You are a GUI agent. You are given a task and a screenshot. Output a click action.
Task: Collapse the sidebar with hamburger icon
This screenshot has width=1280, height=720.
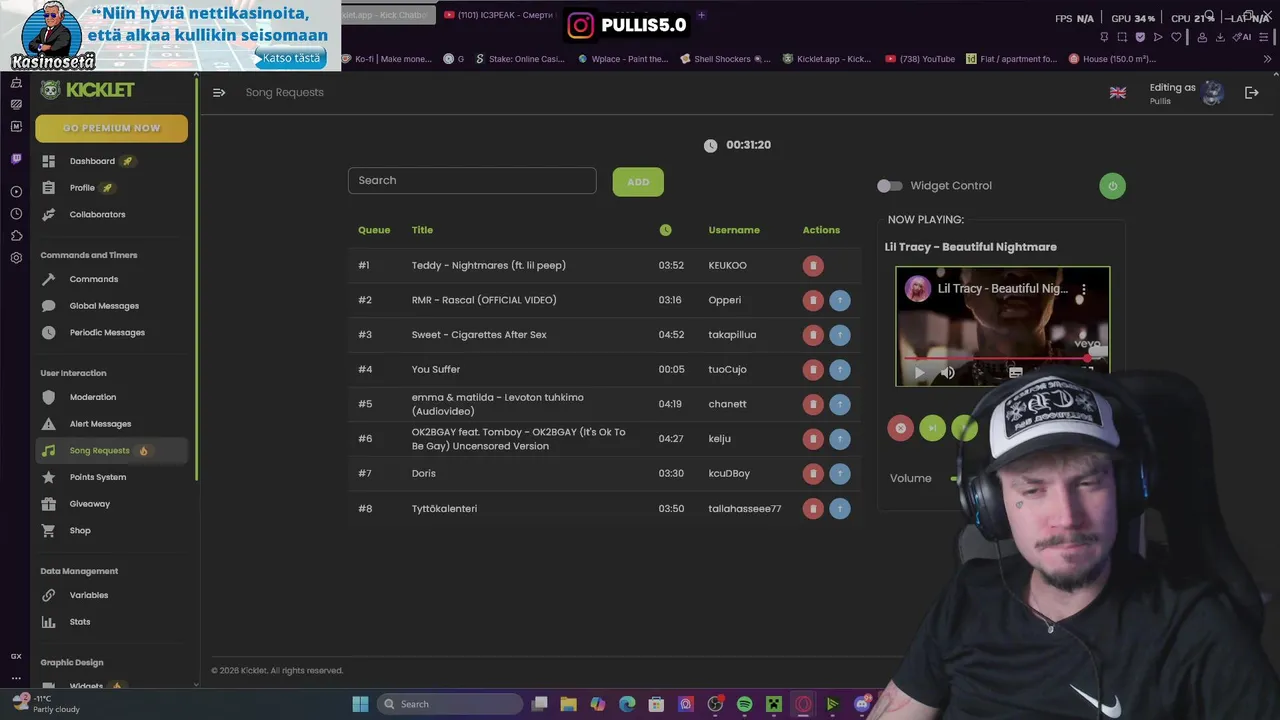point(219,92)
